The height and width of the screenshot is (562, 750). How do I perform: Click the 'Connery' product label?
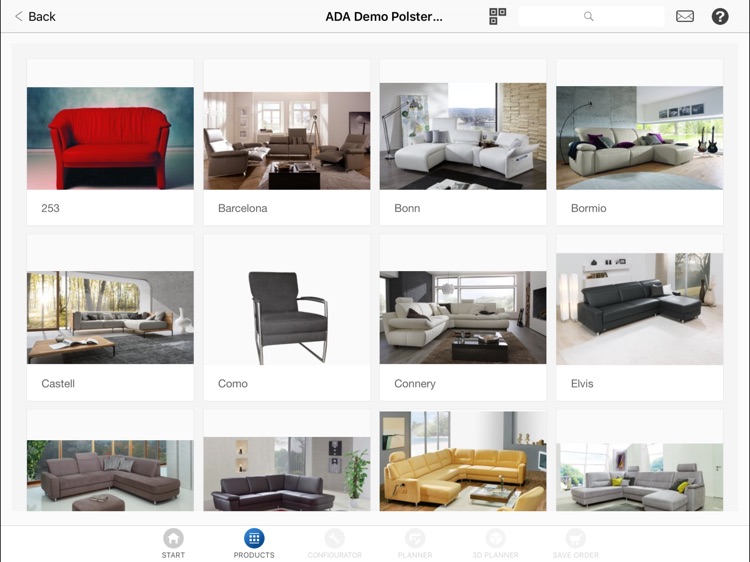[x=415, y=384]
